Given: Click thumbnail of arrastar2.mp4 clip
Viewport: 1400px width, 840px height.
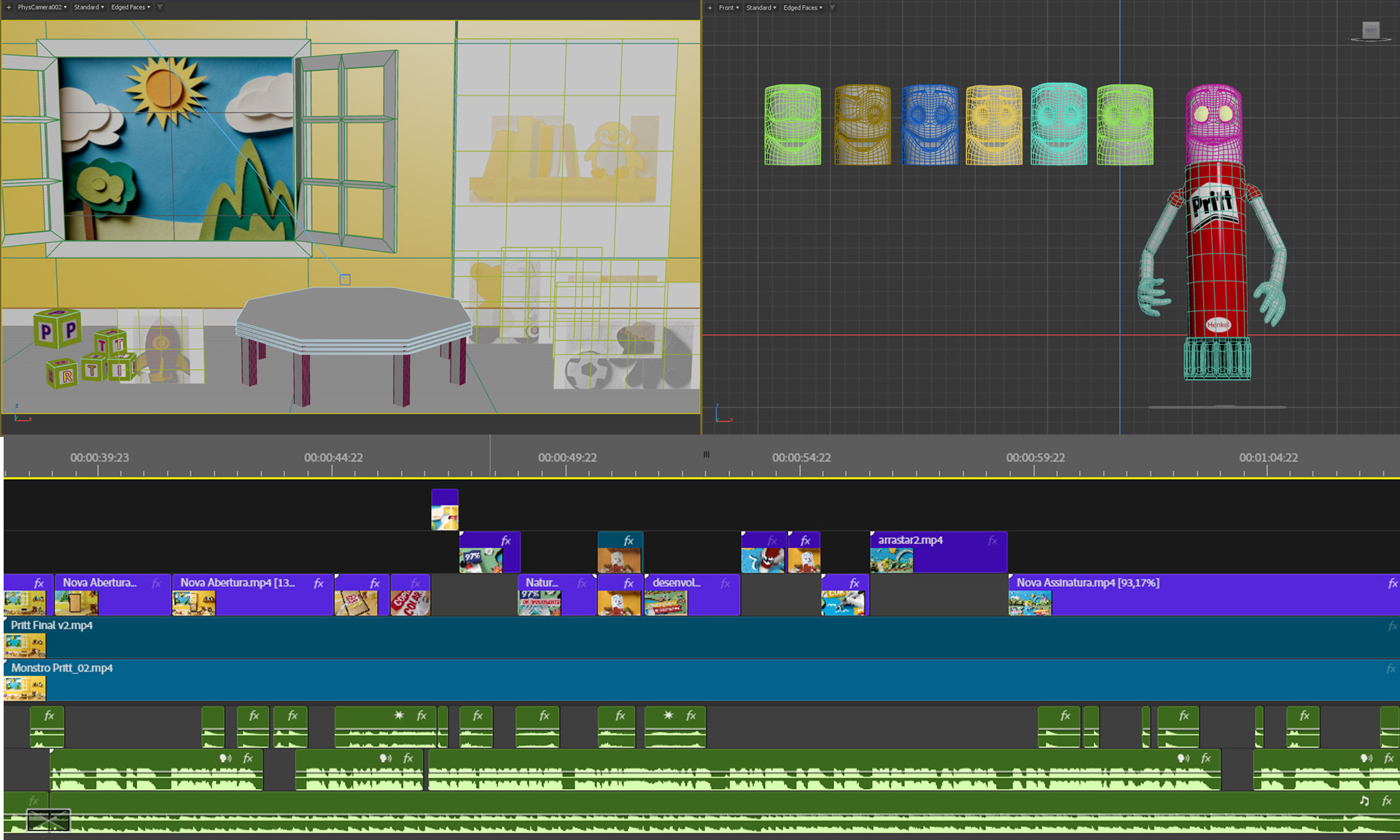Looking at the screenshot, I should coord(892,560).
